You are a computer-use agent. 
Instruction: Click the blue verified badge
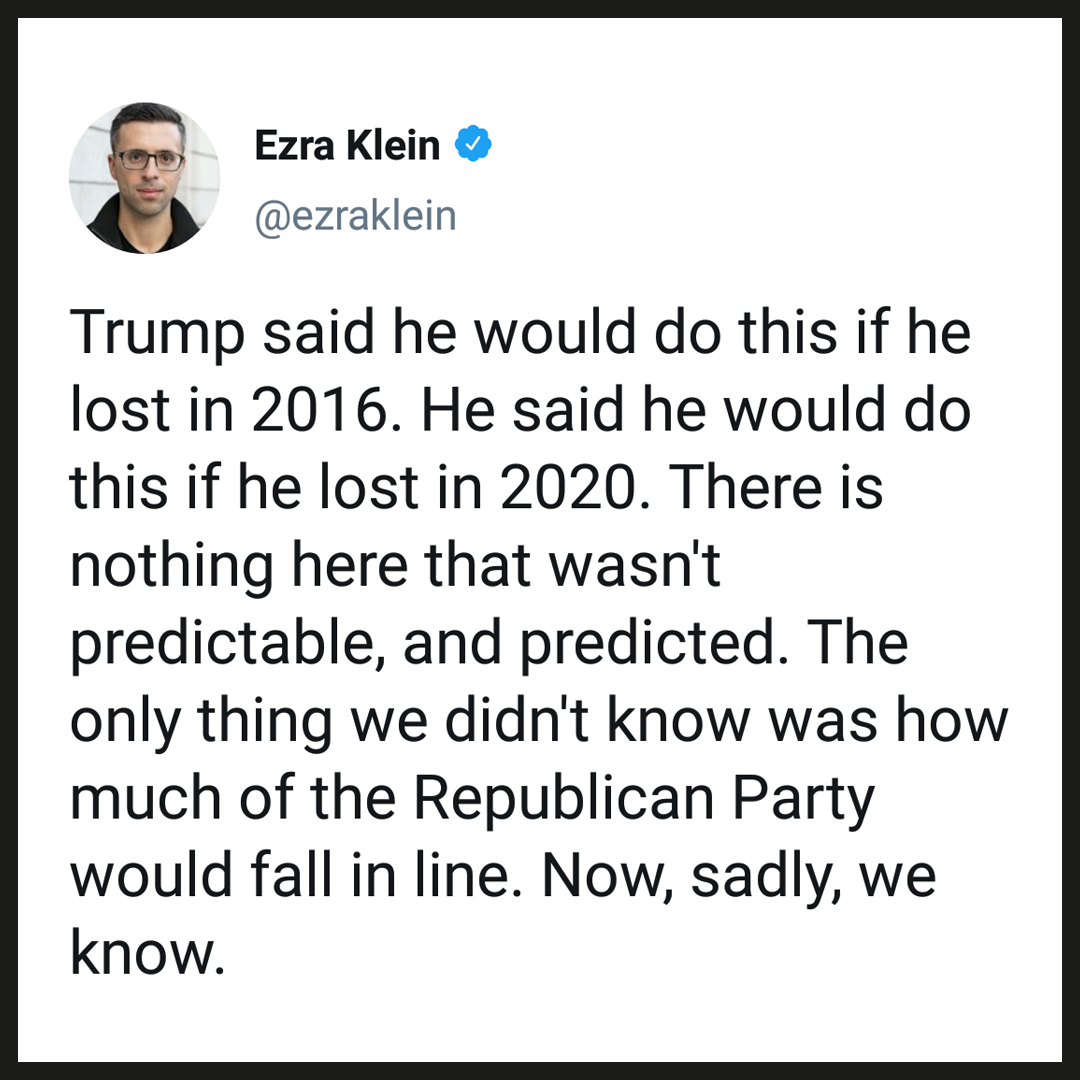(473, 143)
